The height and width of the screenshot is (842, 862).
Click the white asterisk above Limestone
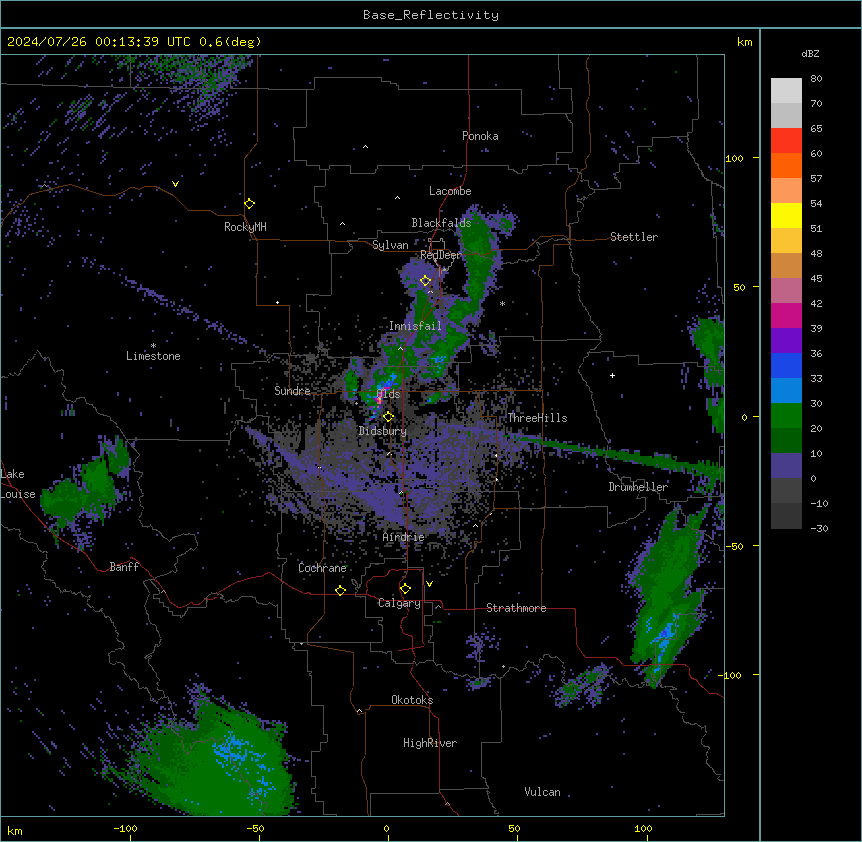coord(153,346)
